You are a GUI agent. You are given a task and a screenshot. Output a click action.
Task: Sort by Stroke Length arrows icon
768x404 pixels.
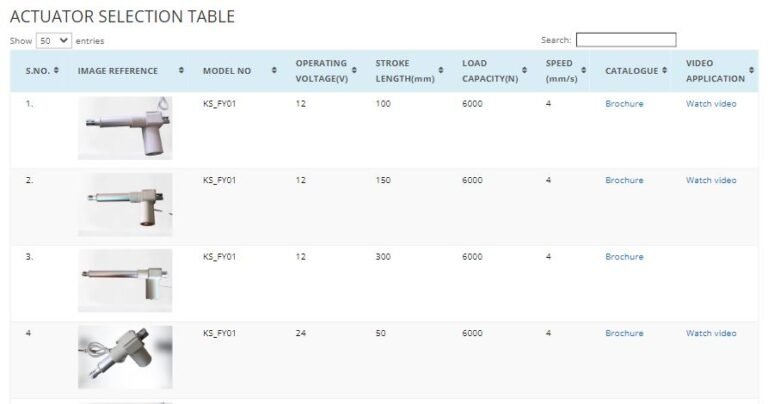click(x=440, y=71)
